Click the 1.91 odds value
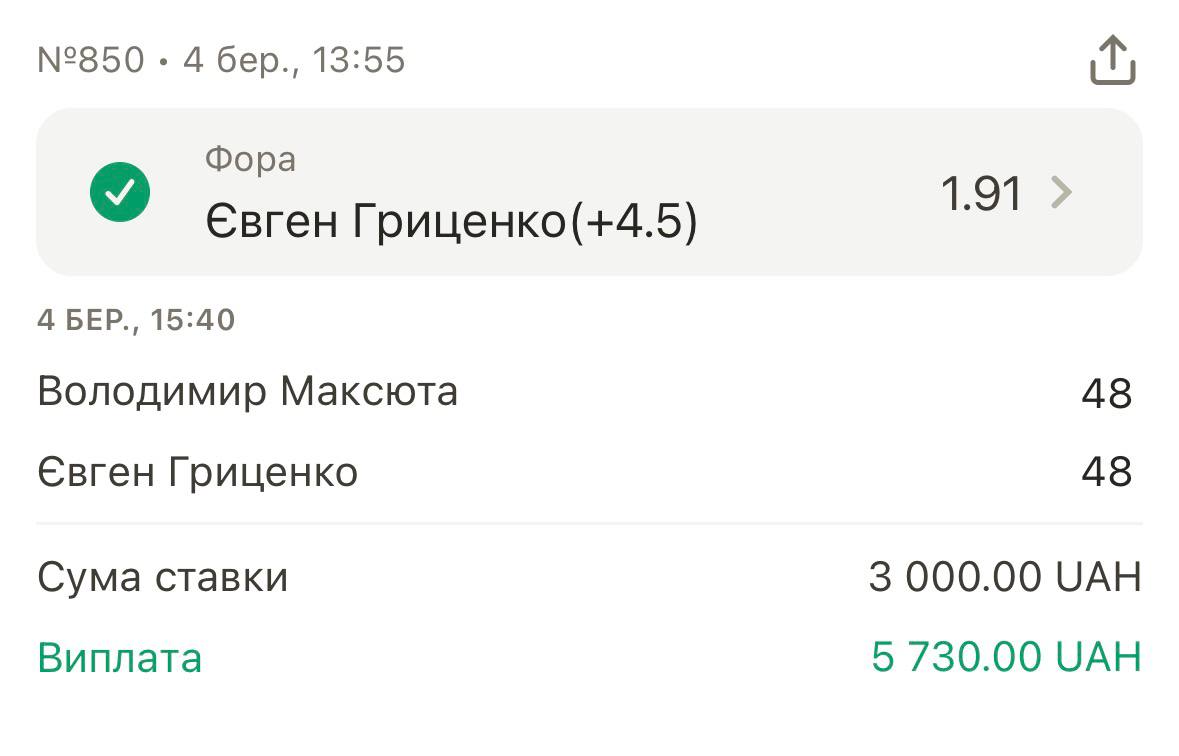The height and width of the screenshot is (756, 1179). tap(981, 193)
